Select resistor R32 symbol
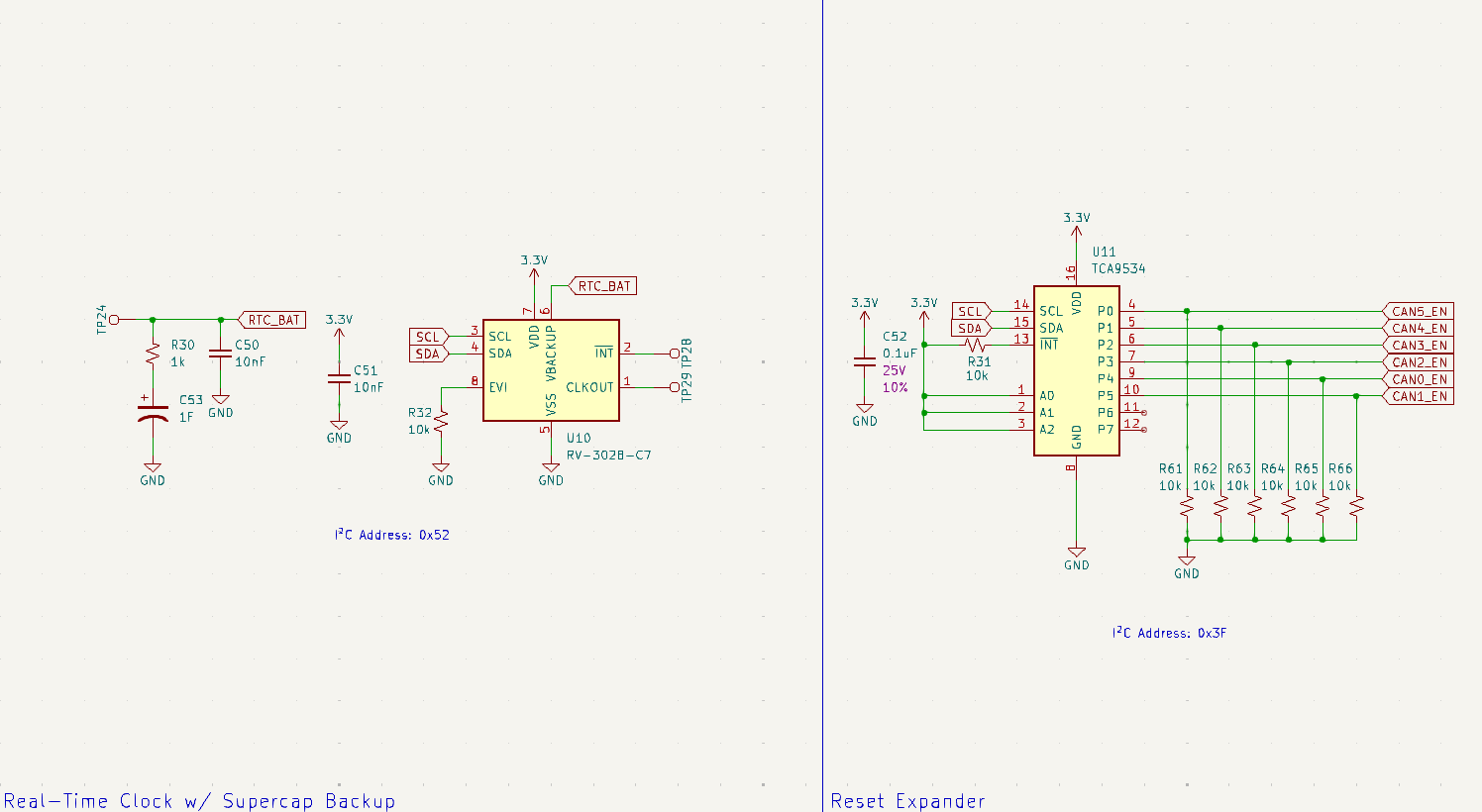 point(441,421)
